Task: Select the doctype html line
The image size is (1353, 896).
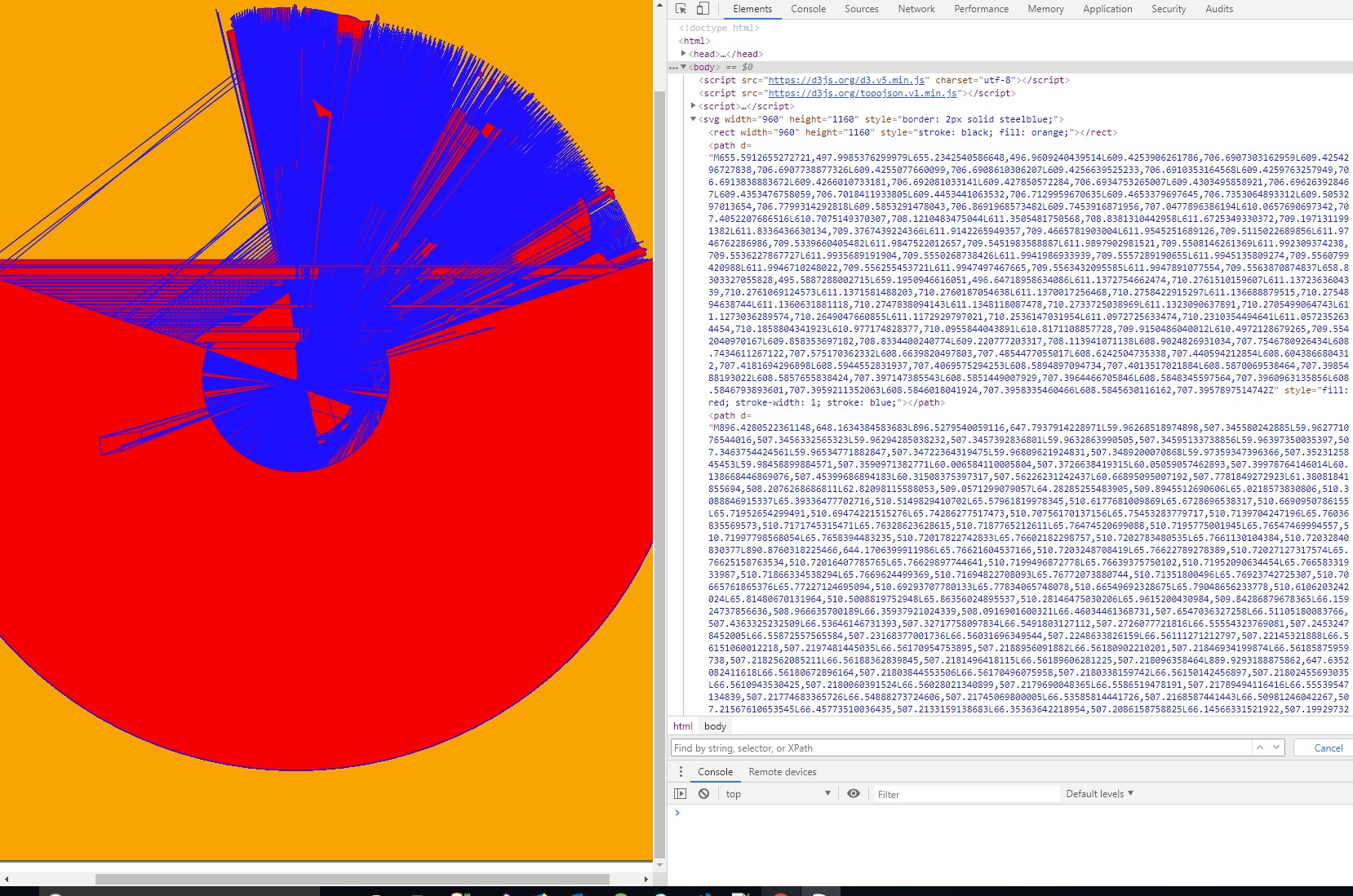Action: click(x=719, y=28)
